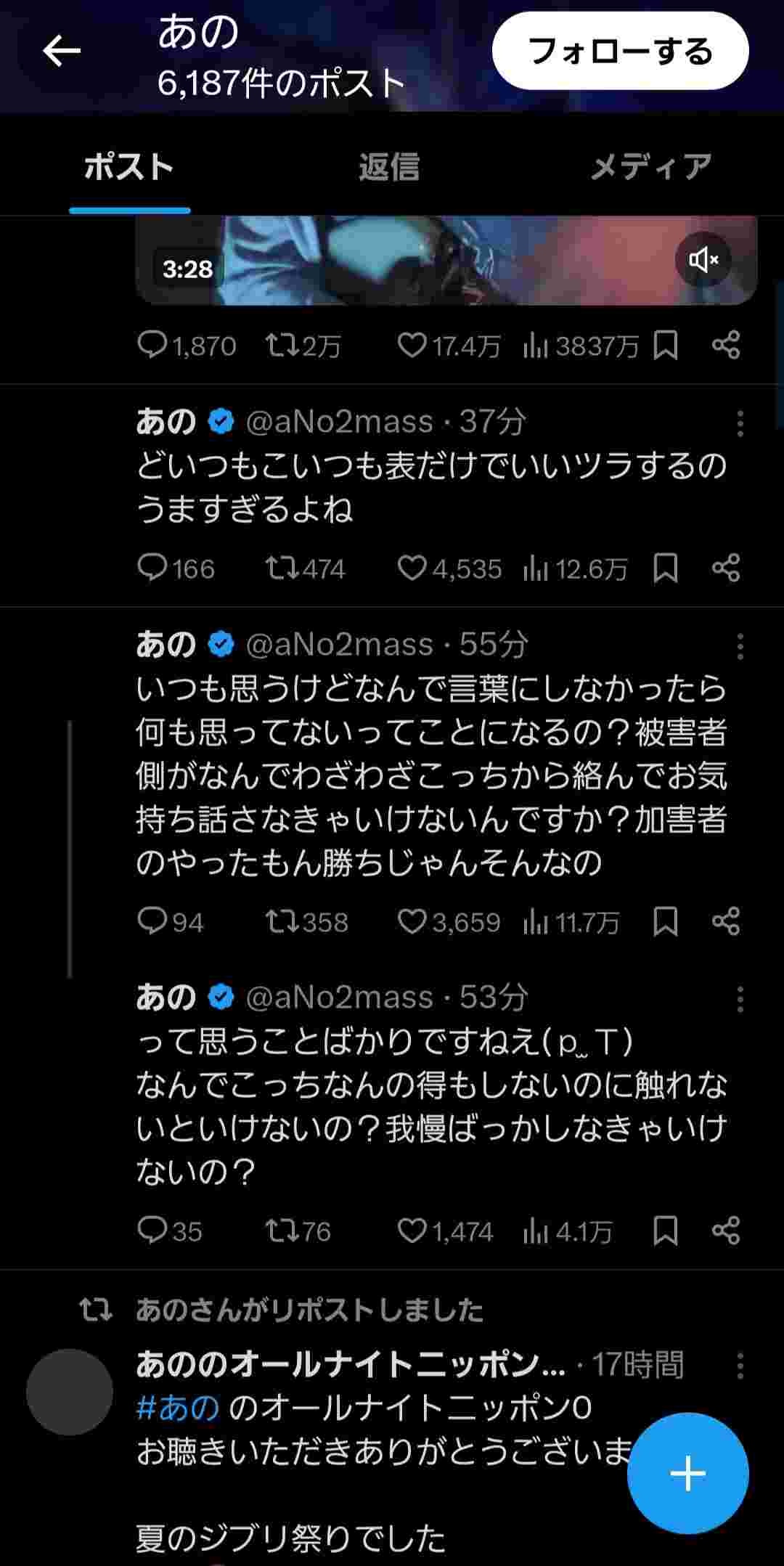
Task: Open the reply icon showing 166 comments
Action: [x=152, y=568]
